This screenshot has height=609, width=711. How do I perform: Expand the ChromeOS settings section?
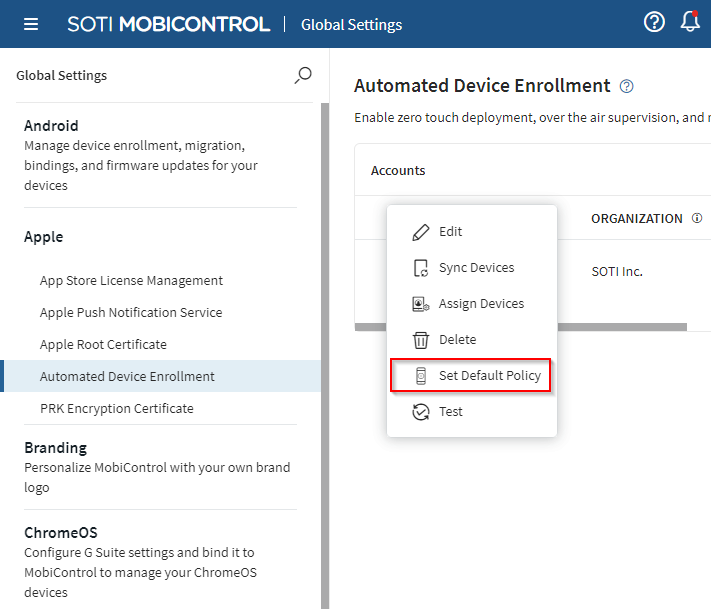(60, 533)
